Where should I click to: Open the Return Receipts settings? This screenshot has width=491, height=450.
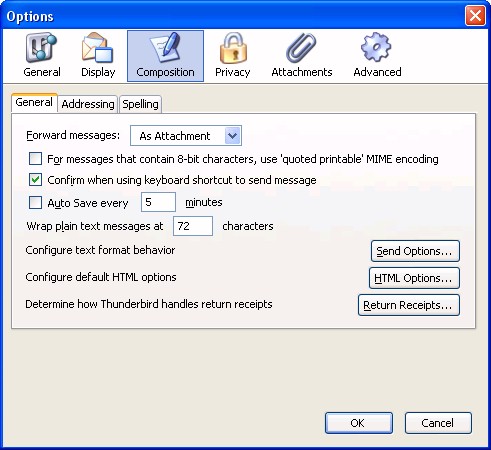click(x=409, y=305)
